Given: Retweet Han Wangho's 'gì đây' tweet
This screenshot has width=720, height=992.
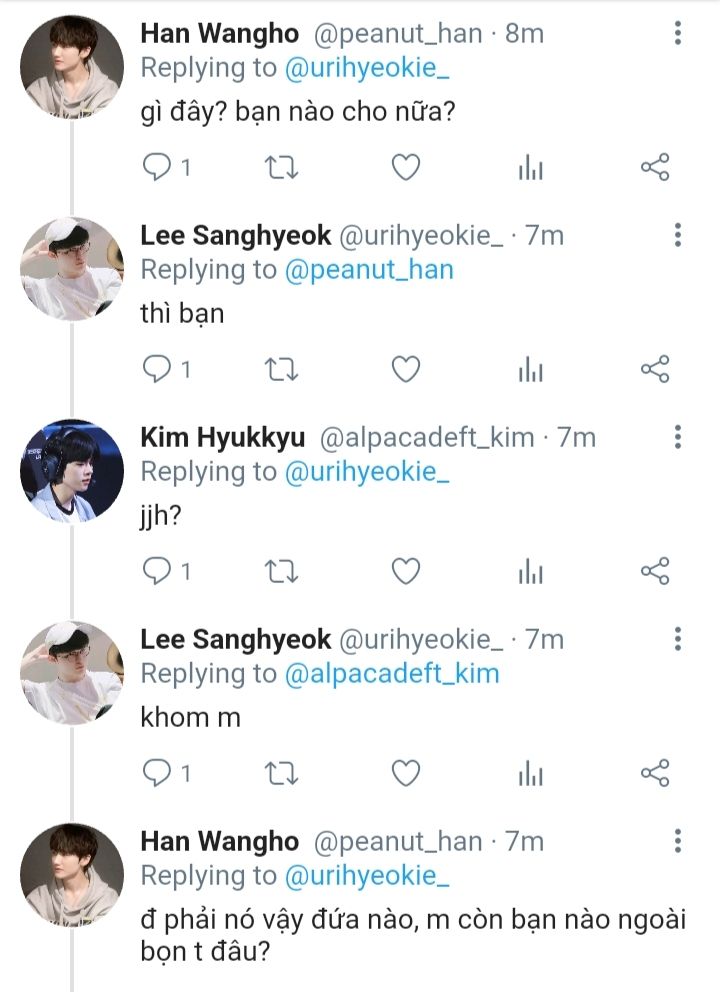Looking at the screenshot, I should click(x=282, y=168).
